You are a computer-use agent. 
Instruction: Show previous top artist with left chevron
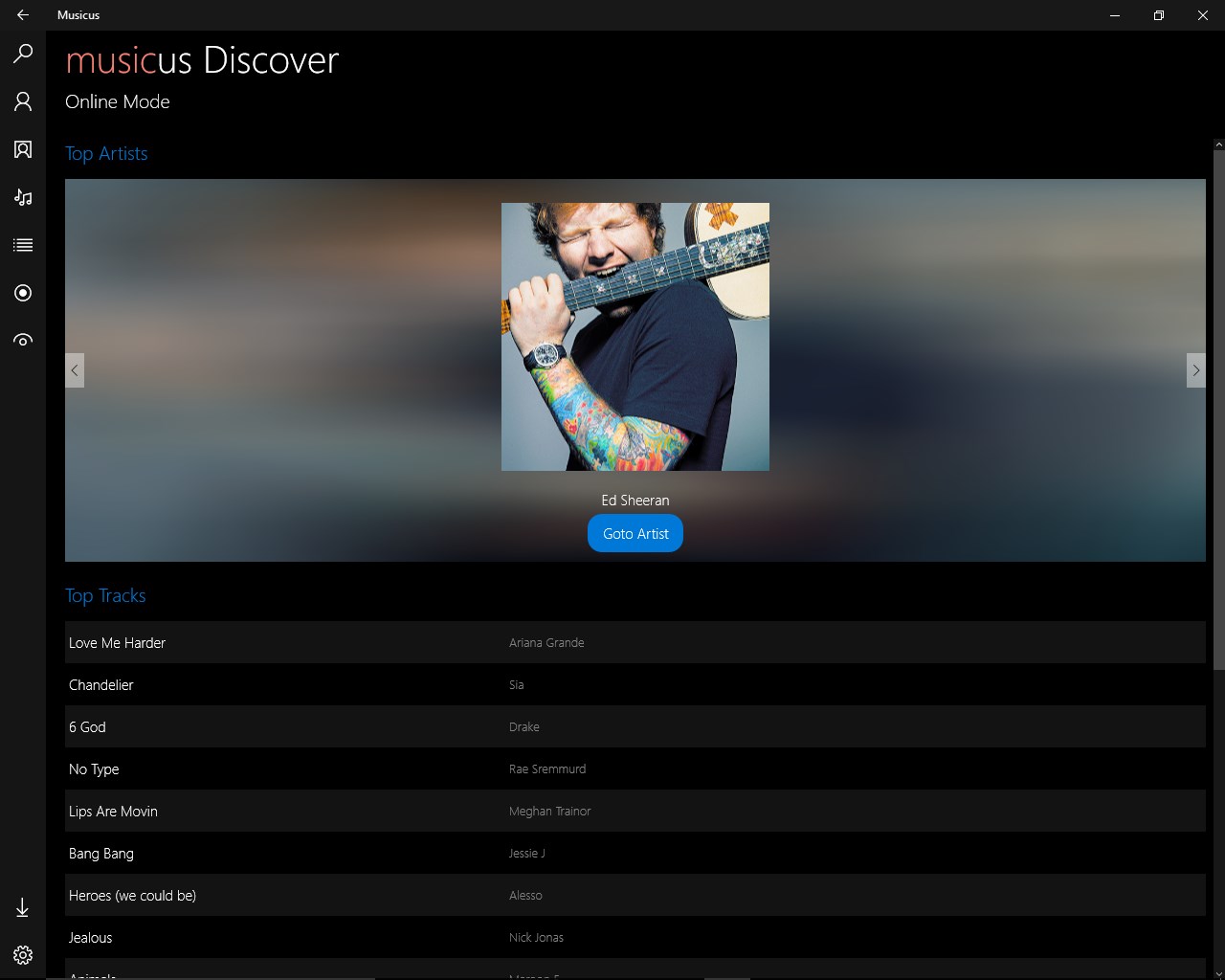click(x=75, y=370)
